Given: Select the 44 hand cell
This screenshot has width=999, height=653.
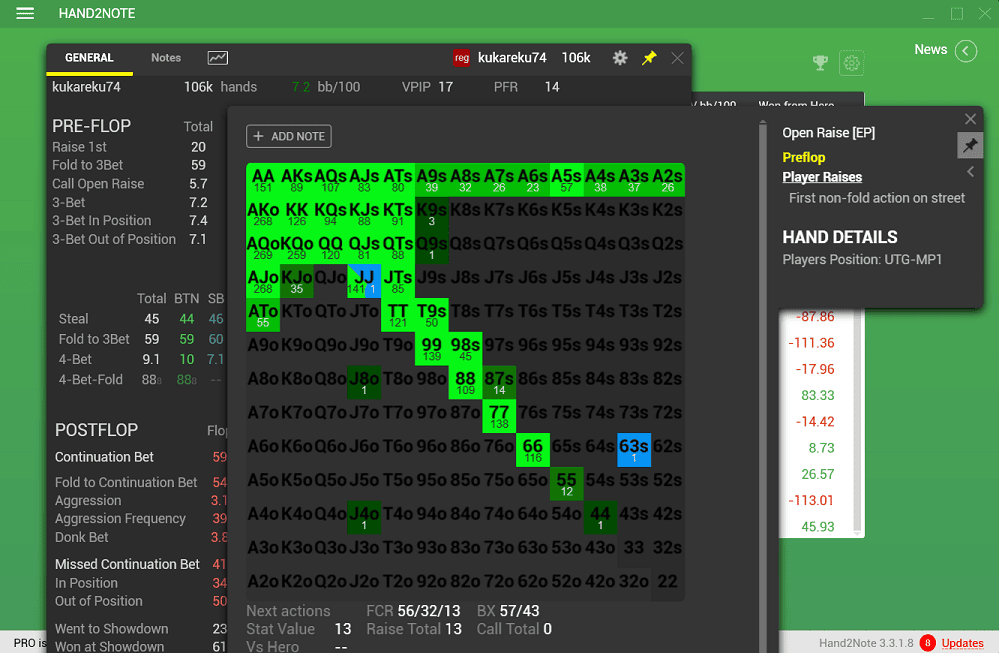Looking at the screenshot, I should point(600,517).
